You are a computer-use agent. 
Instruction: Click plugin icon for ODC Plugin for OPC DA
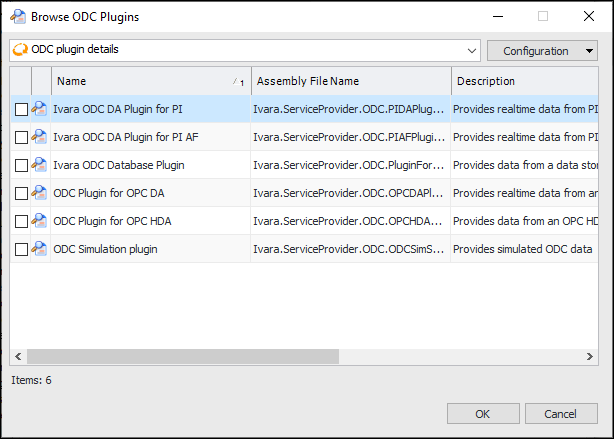click(x=40, y=193)
